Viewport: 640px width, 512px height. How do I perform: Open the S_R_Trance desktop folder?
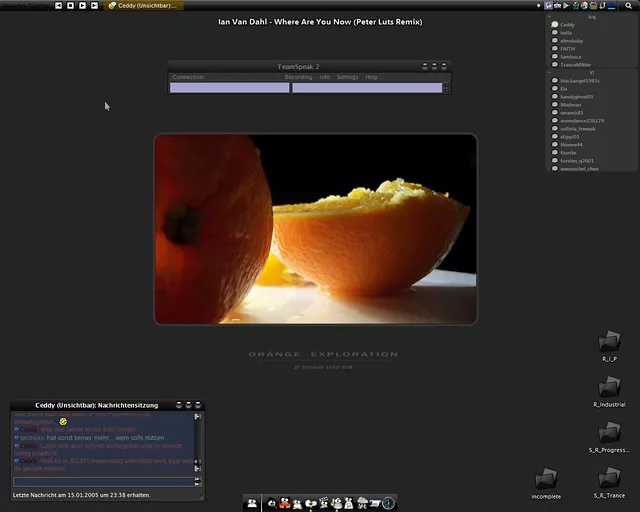point(609,482)
